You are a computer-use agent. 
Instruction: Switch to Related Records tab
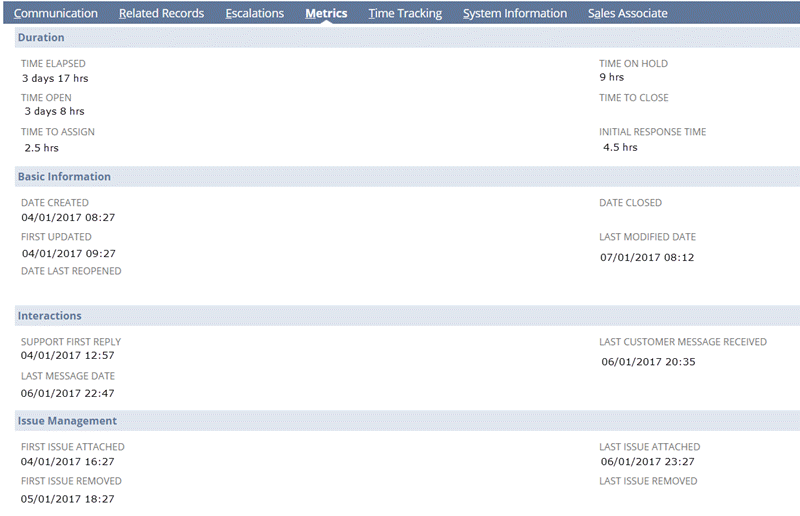(161, 13)
